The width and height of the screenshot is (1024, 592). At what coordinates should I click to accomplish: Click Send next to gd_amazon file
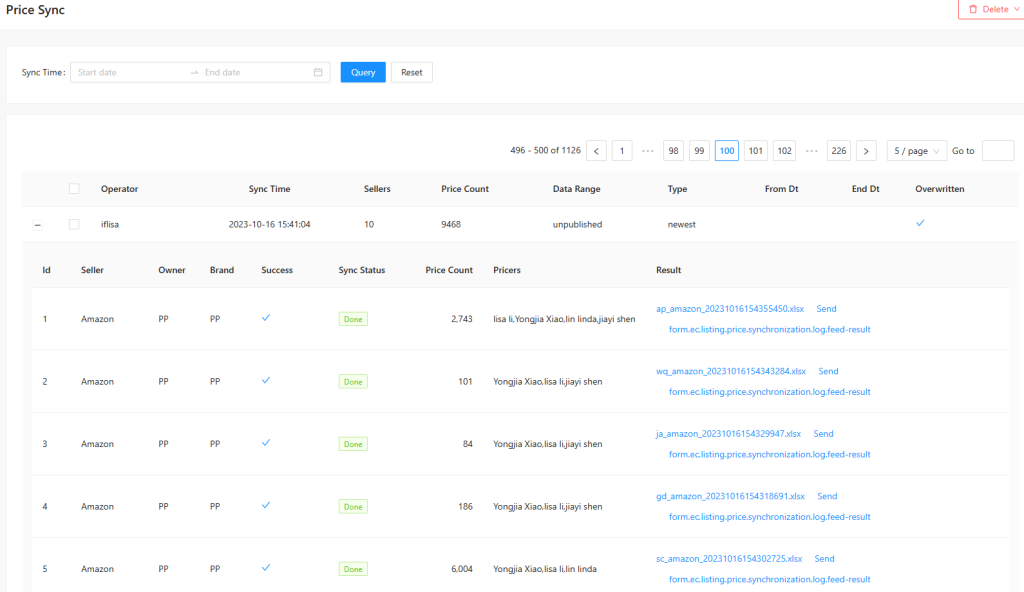827,497
